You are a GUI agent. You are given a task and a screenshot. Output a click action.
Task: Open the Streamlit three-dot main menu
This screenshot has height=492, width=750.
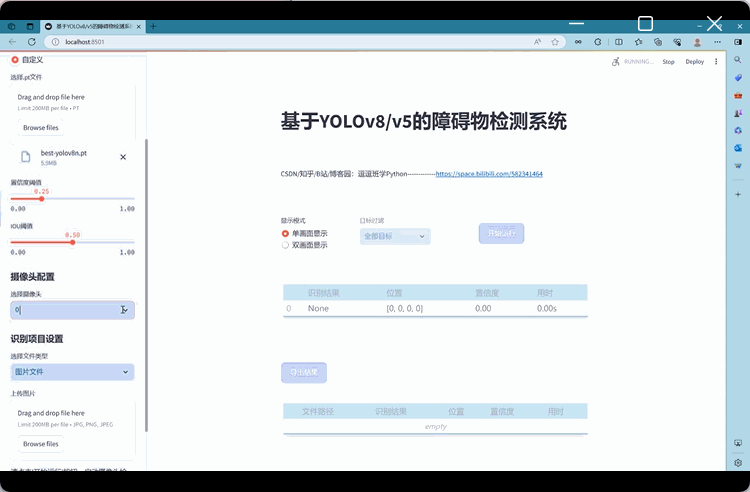coord(716,62)
